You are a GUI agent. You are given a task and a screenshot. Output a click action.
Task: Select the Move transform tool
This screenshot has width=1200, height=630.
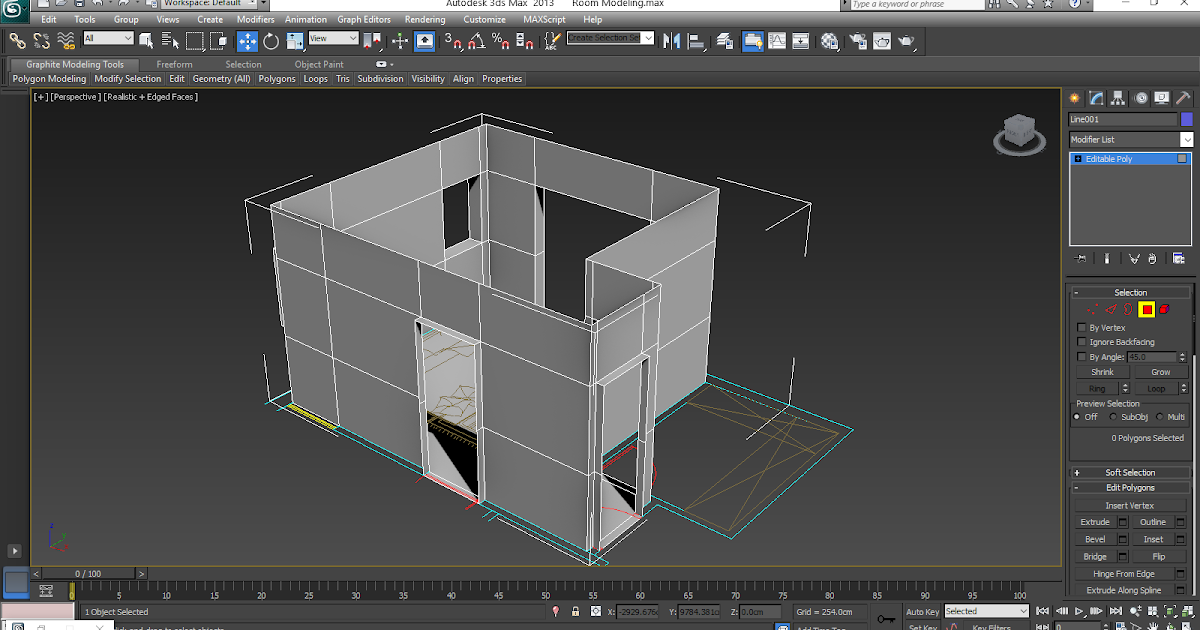pyautogui.click(x=247, y=41)
